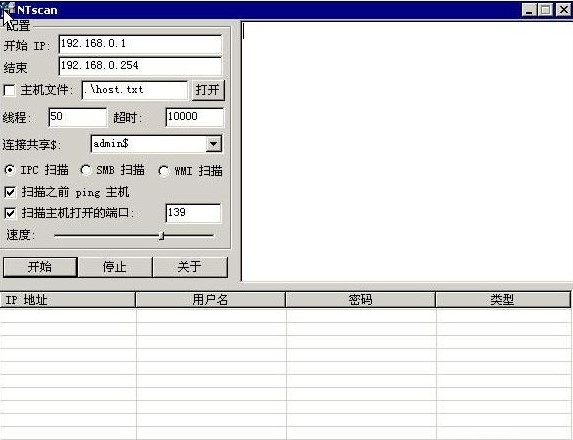The width and height of the screenshot is (573, 440).
Task: Maximize the NTscan window
Action: pyautogui.click(x=546, y=10)
